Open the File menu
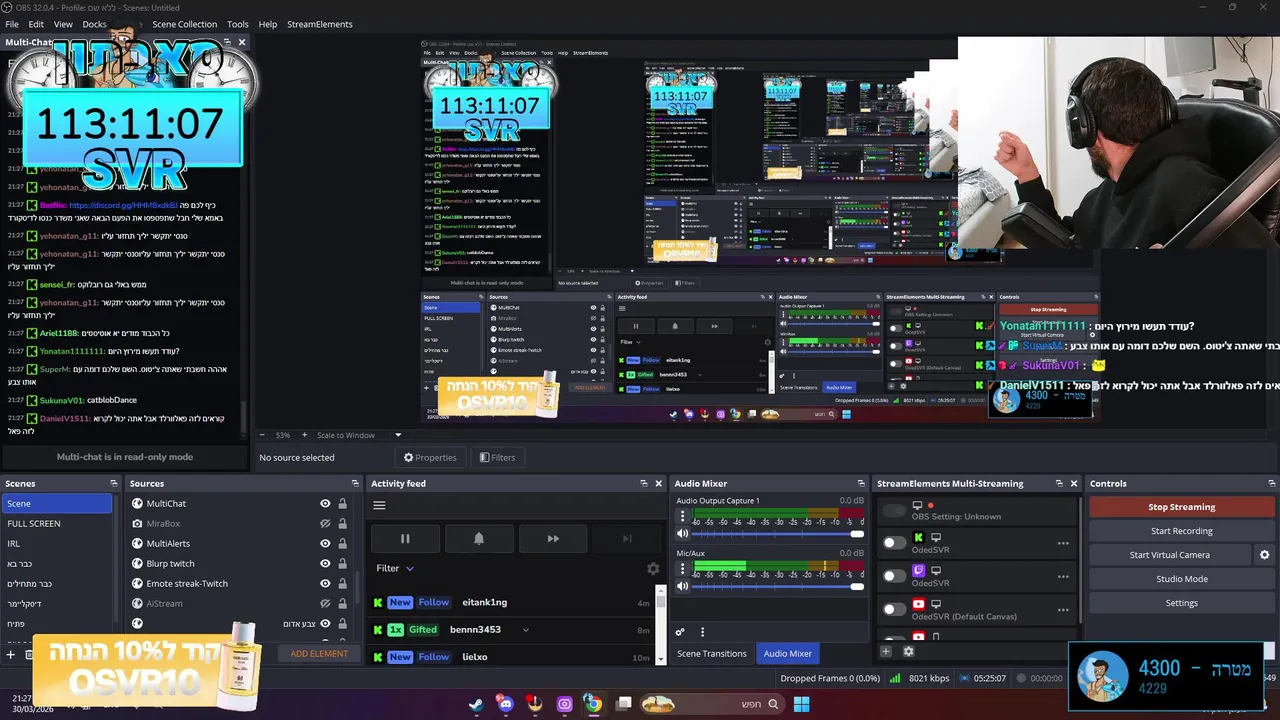Viewport: 1280px width, 720px height. pyautogui.click(x=12, y=24)
